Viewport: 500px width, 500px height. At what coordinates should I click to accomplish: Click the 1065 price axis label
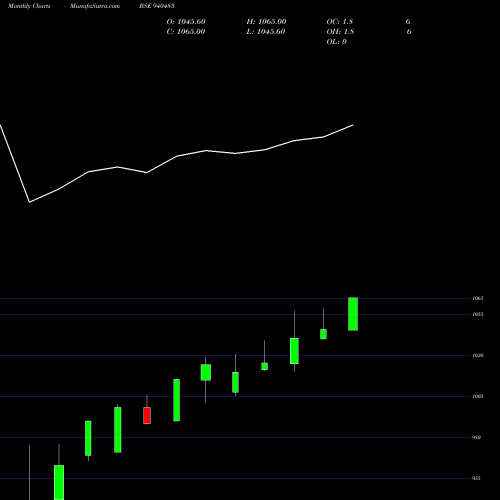click(478, 298)
